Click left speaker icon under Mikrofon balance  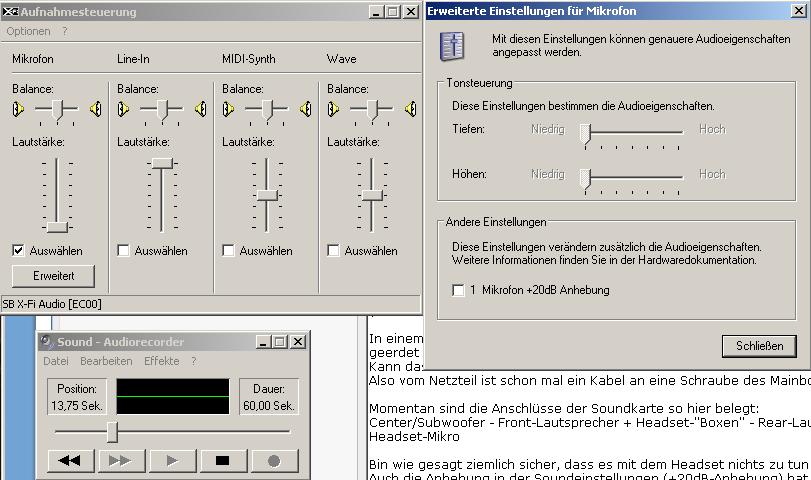coord(18,109)
